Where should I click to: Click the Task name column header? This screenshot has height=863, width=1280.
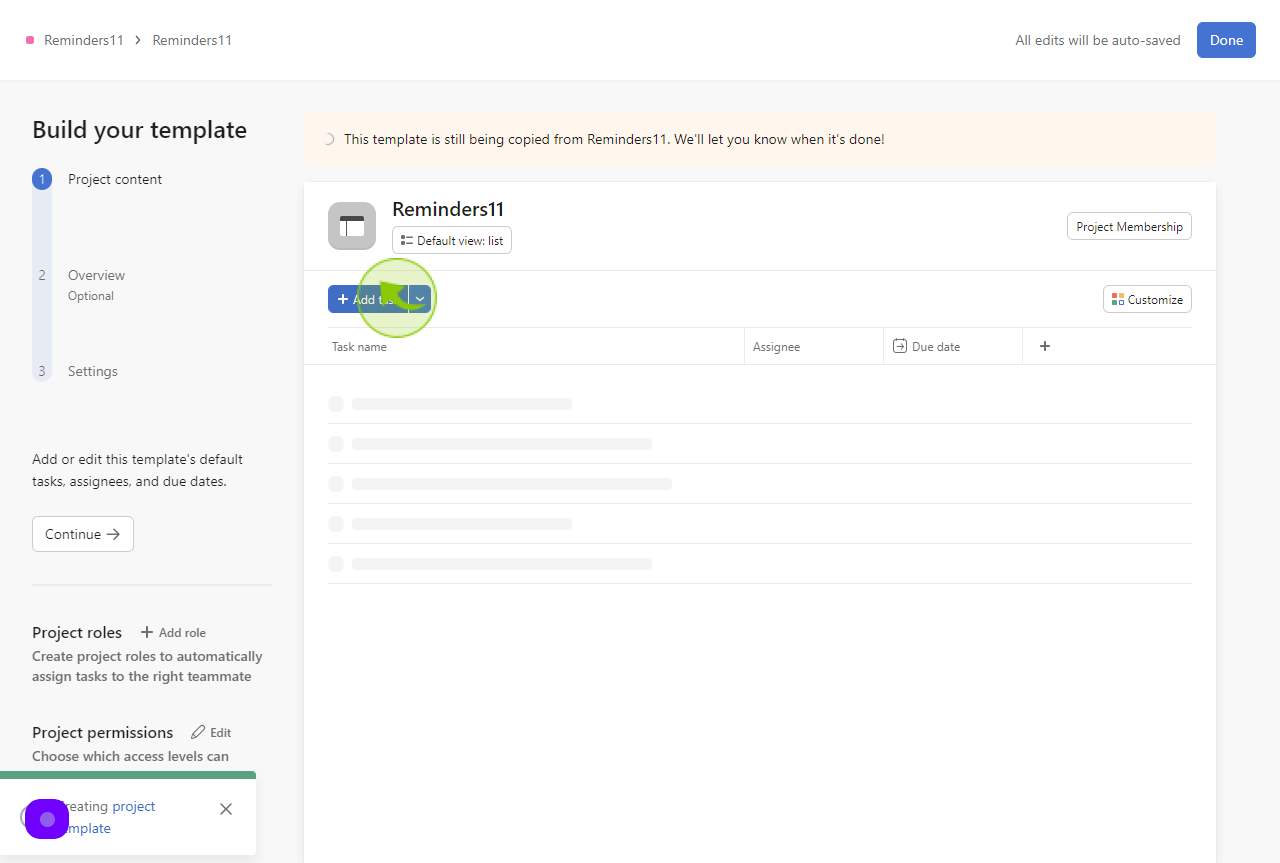point(536,346)
